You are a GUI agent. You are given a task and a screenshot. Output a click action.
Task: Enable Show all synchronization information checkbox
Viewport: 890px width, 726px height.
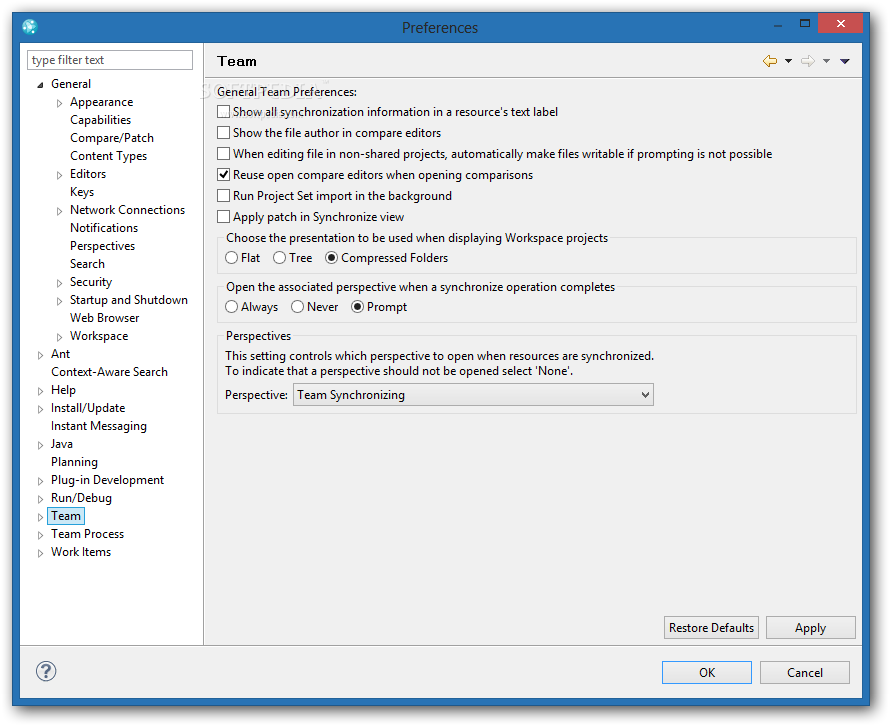(224, 112)
